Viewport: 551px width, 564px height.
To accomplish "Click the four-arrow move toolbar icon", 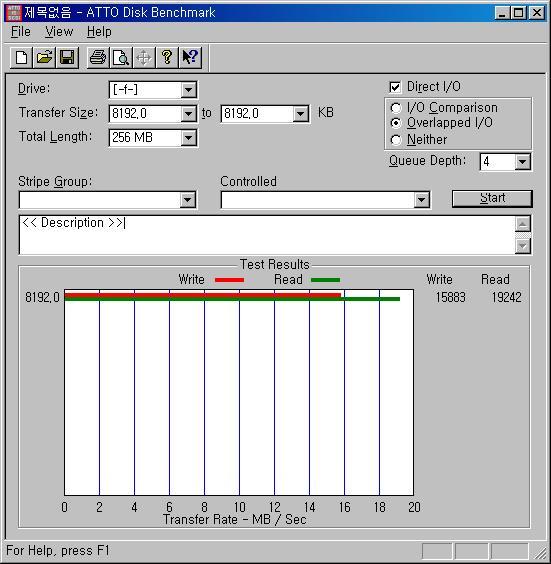I will 144,57.
